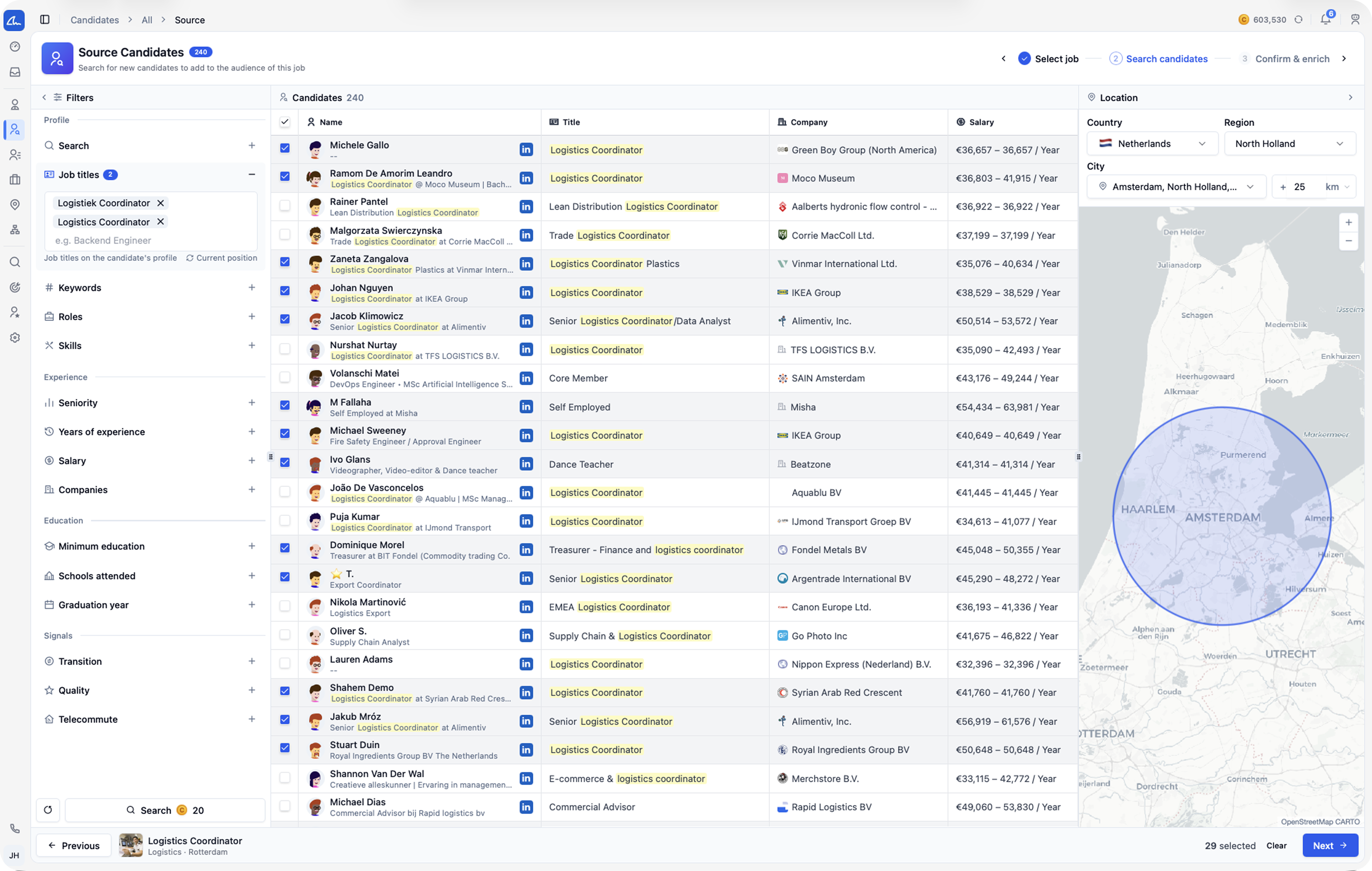Open LinkedIn profile for Rainer Pantel
Screen dimensions: 1372x871
[x=526, y=206]
